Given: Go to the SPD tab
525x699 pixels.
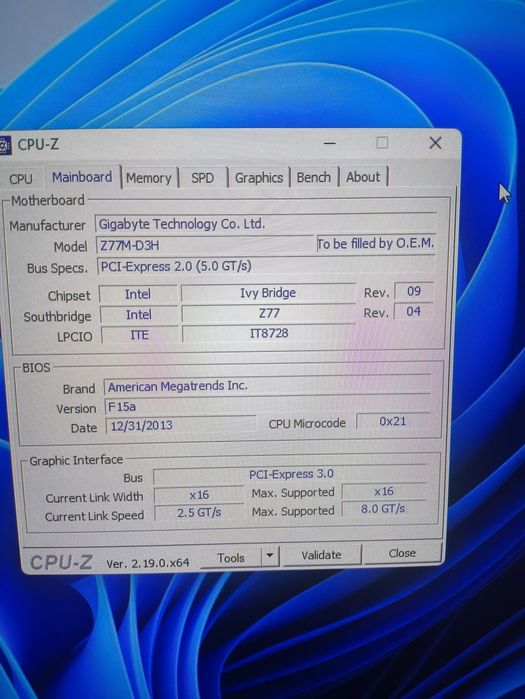Looking at the screenshot, I should click(203, 178).
